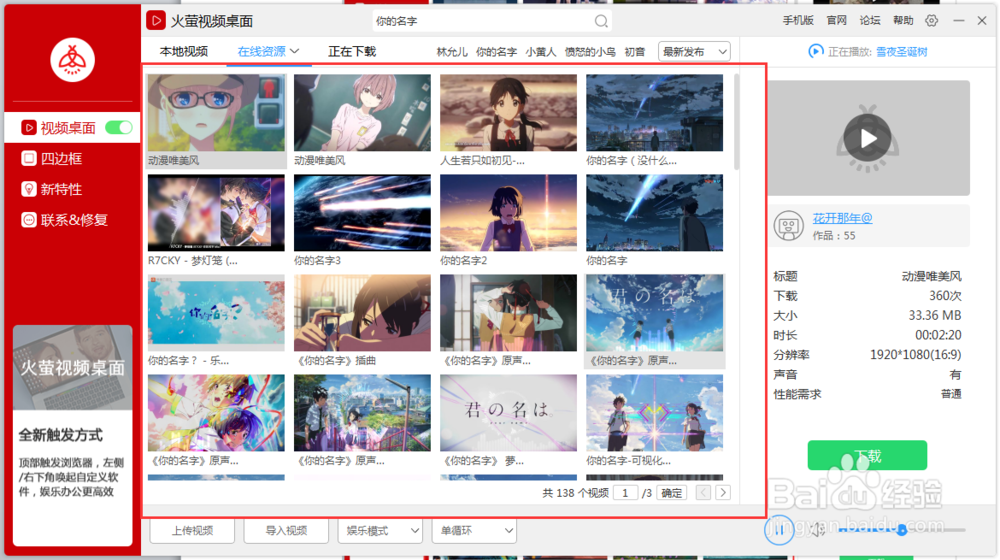
Task: Click the page number input field
Action: click(x=625, y=492)
